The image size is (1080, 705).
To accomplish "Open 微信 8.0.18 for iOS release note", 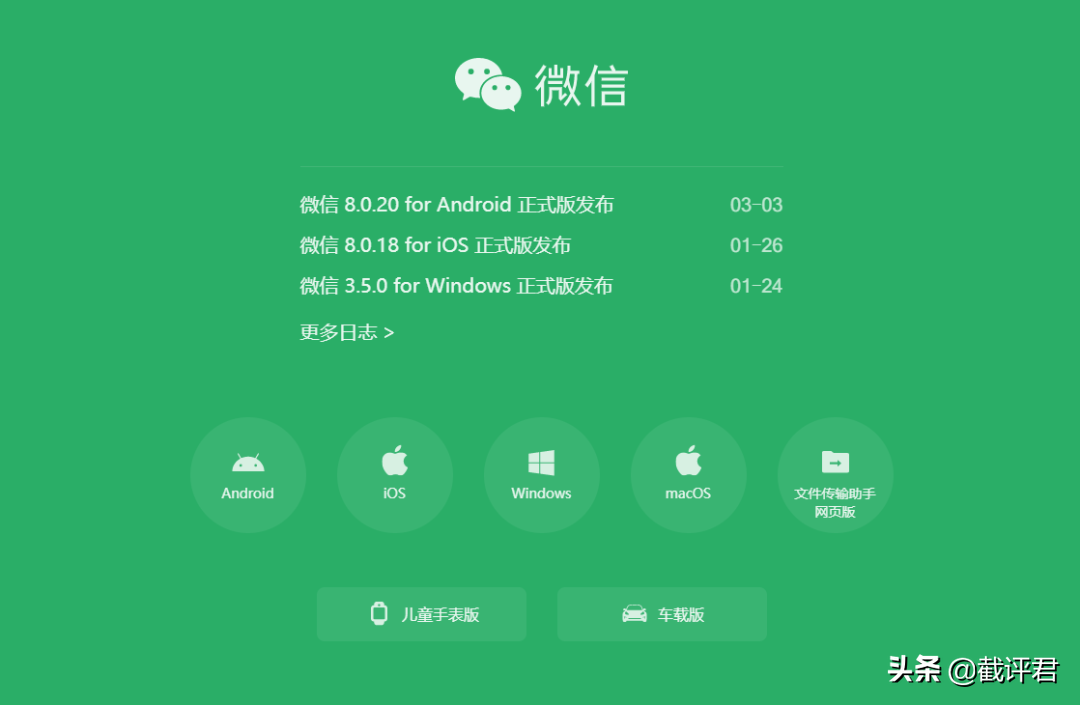I will pyautogui.click(x=435, y=245).
